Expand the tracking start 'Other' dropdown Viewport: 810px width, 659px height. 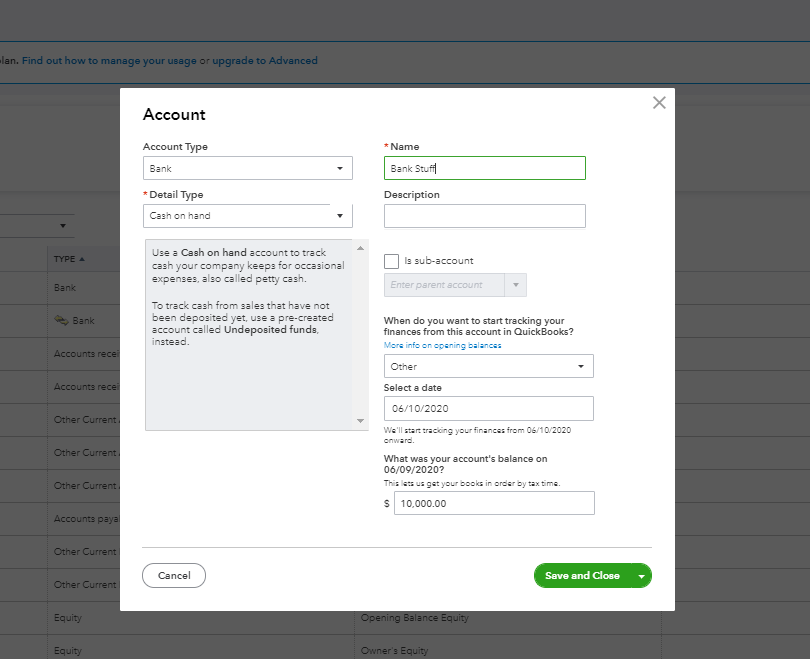pyautogui.click(x=488, y=367)
